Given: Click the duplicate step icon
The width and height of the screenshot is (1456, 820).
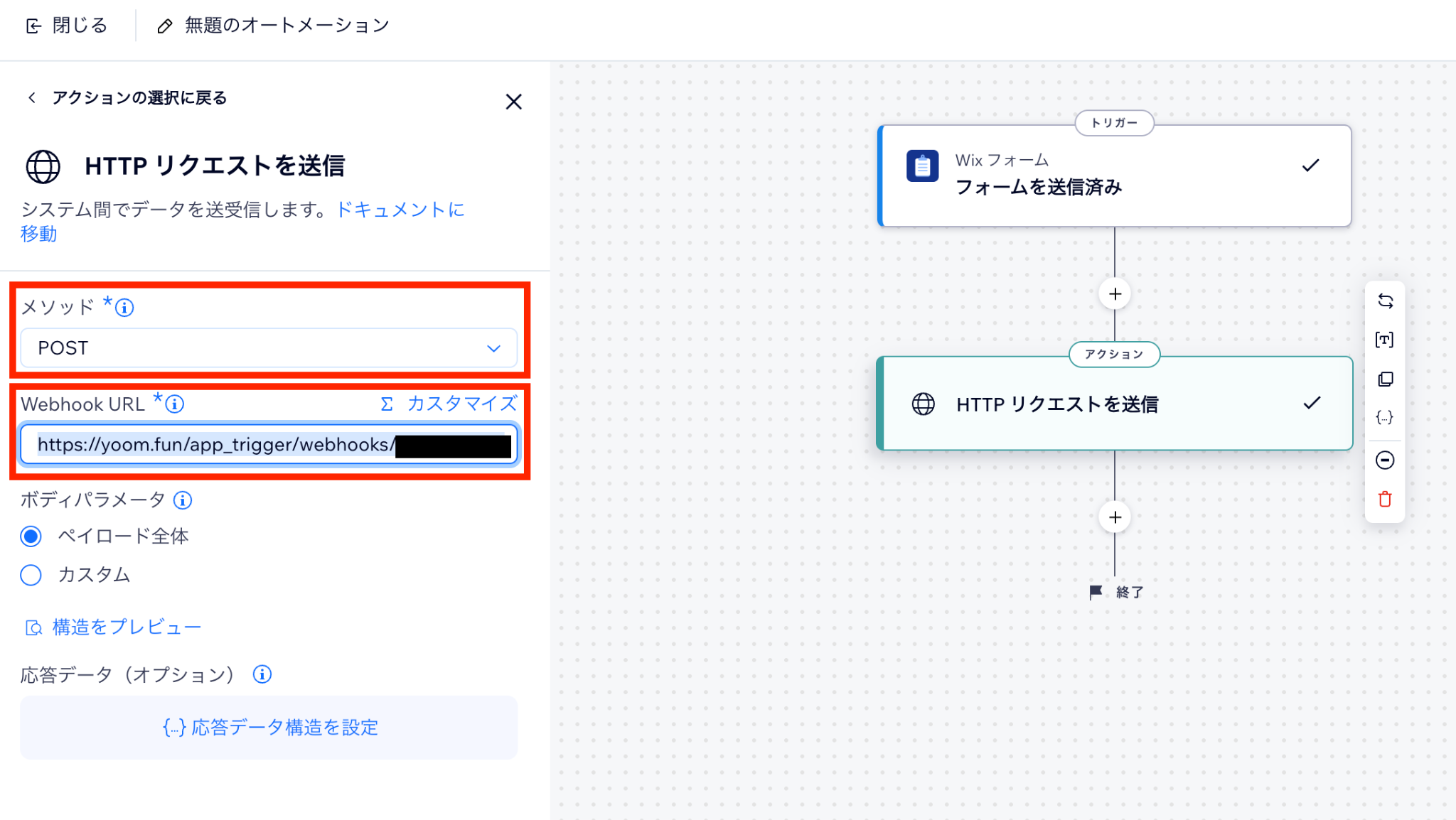Looking at the screenshot, I should tap(1385, 379).
